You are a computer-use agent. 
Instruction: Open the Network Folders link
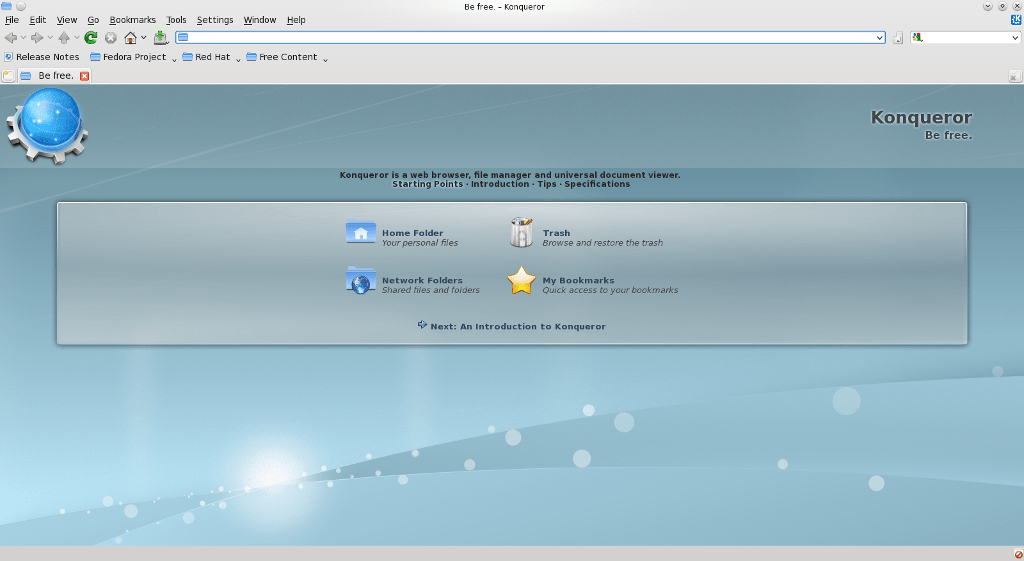point(422,280)
